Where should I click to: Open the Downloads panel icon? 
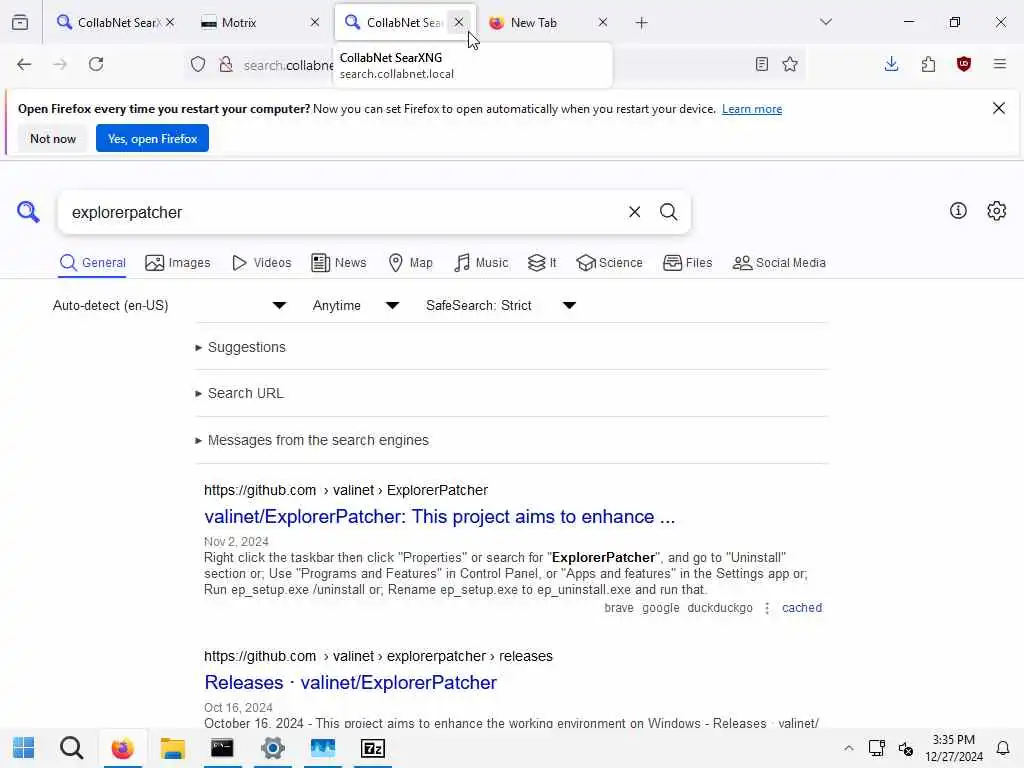tap(891, 64)
